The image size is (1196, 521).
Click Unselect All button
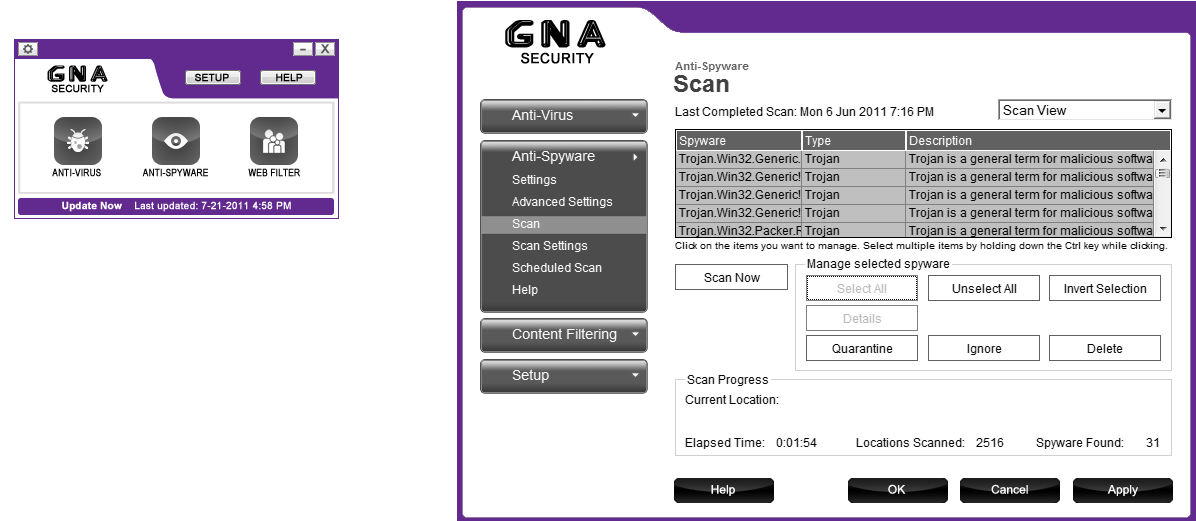click(984, 288)
